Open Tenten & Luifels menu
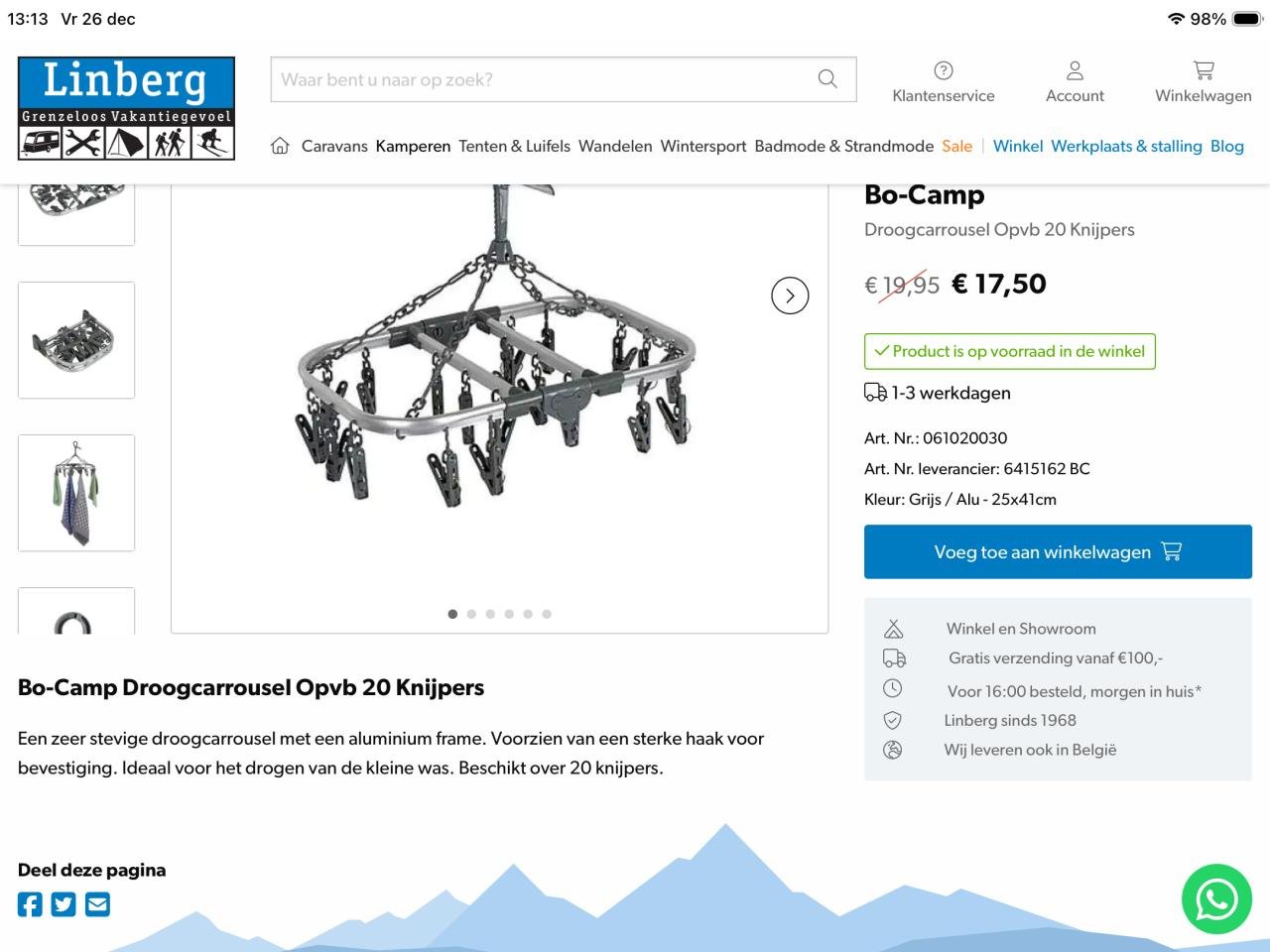This screenshot has width=1270, height=952. [x=514, y=146]
